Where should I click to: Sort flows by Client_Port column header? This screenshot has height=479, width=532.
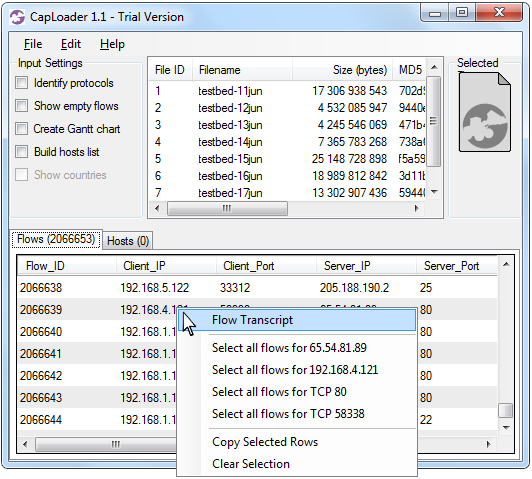tap(266, 266)
